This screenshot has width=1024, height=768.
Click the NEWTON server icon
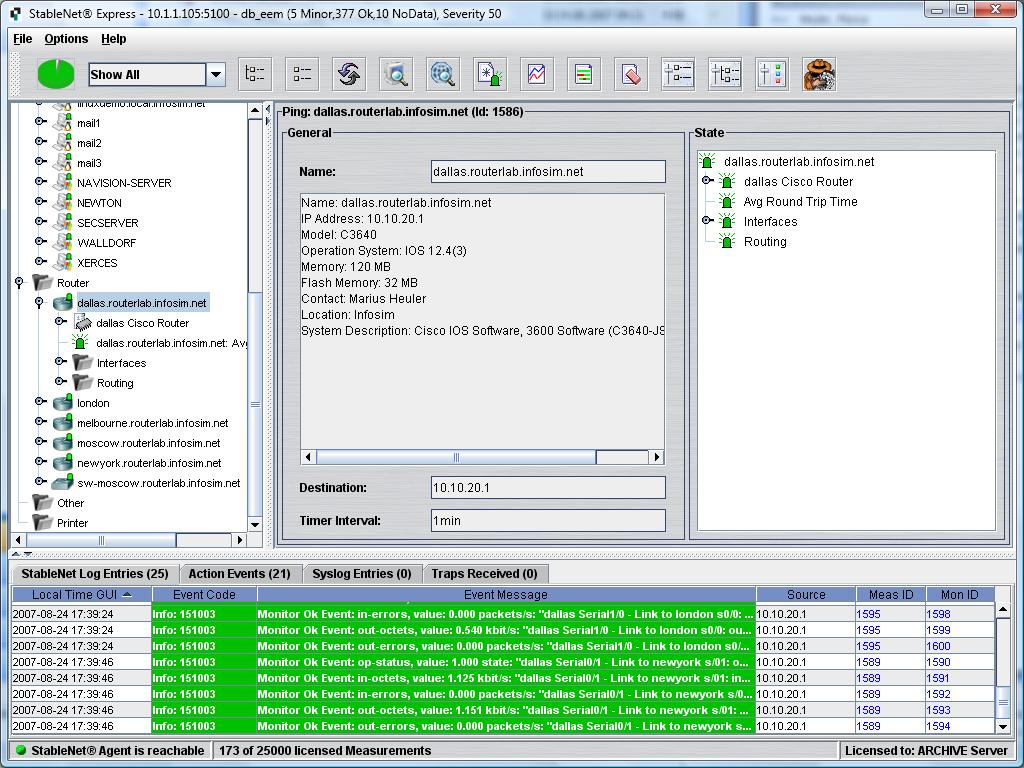(x=63, y=202)
